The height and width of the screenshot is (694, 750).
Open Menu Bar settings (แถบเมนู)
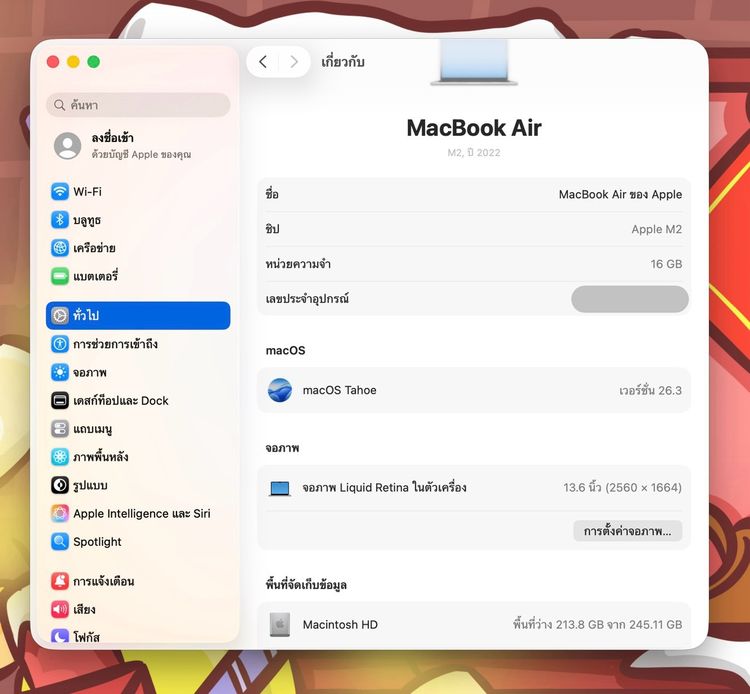[x=138, y=429]
